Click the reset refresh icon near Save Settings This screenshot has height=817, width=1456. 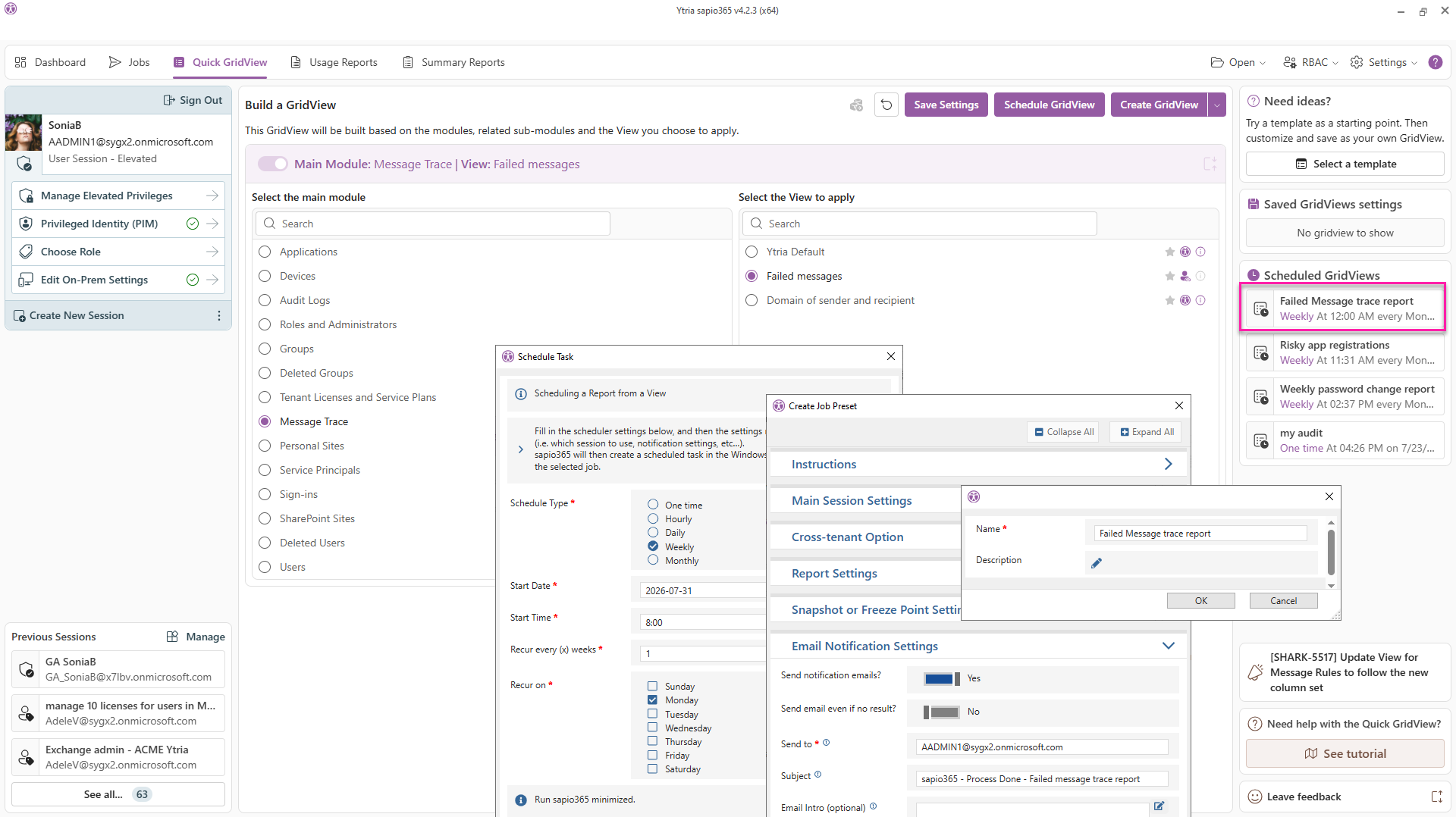pyautogui.click(x=886, y=105)
